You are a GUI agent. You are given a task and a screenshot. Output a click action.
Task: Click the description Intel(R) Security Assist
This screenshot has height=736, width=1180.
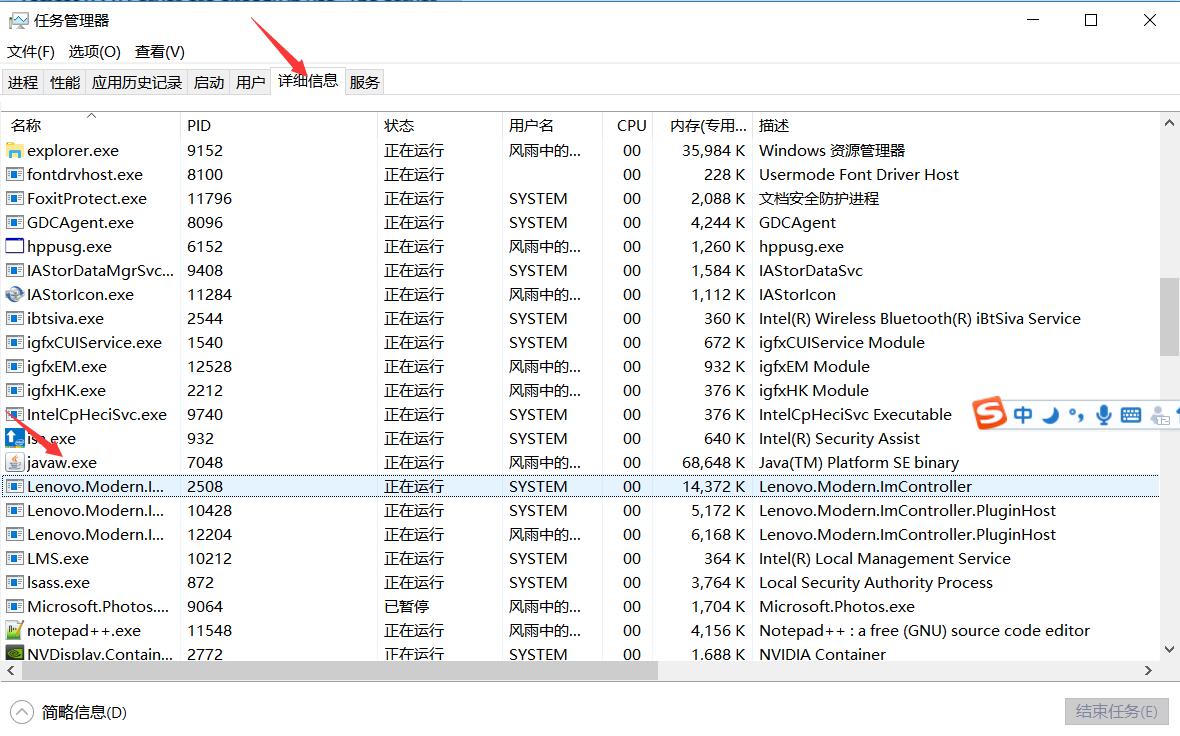[x=839, y=439]
